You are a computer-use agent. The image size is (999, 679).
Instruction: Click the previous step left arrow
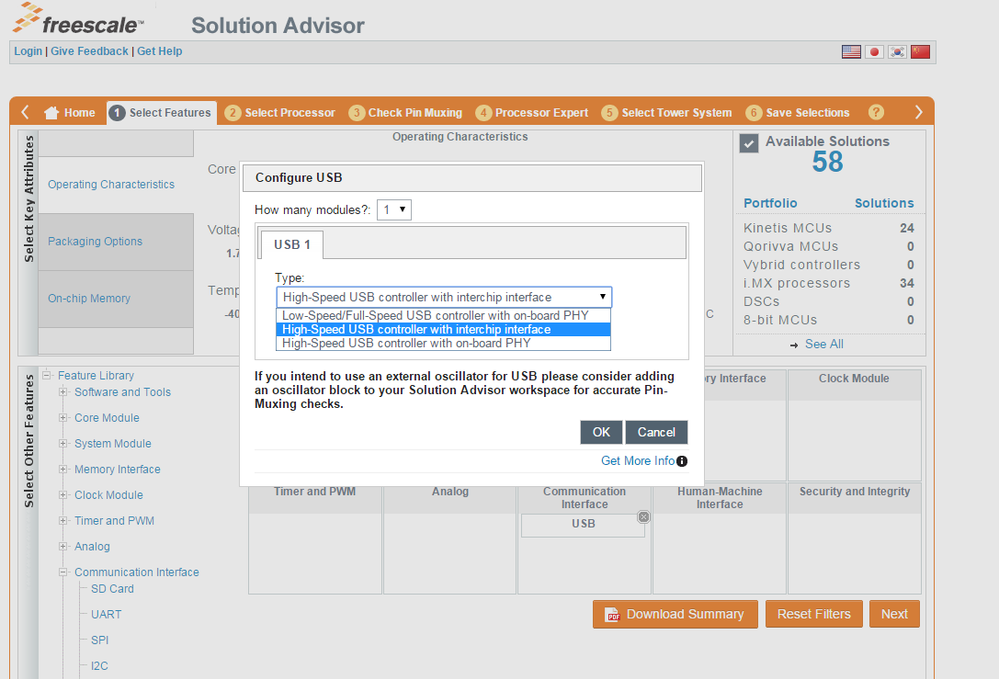pos(25,112)
